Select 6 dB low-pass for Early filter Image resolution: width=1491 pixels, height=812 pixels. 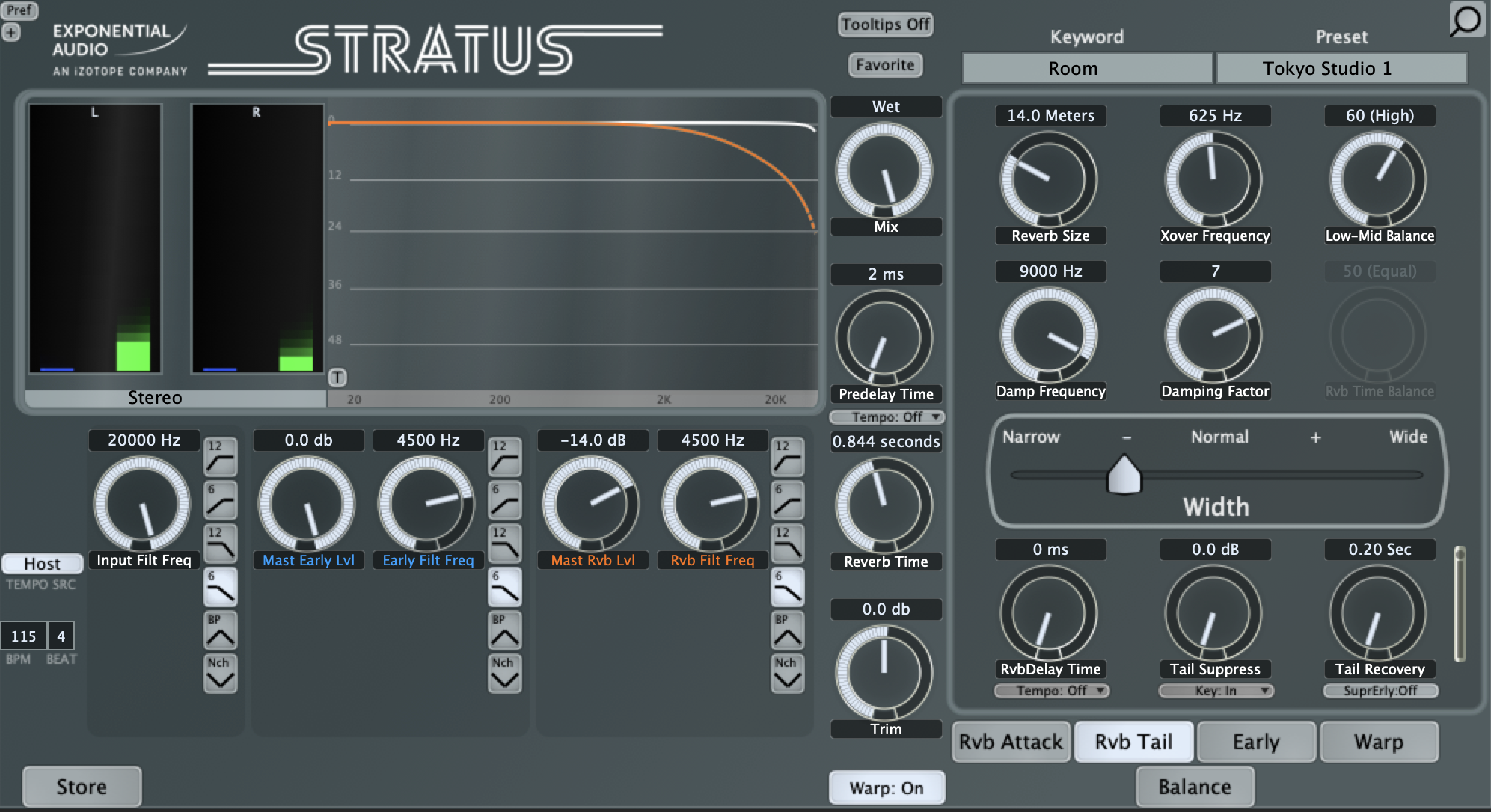pyautogui.click(x=505, y=587)
